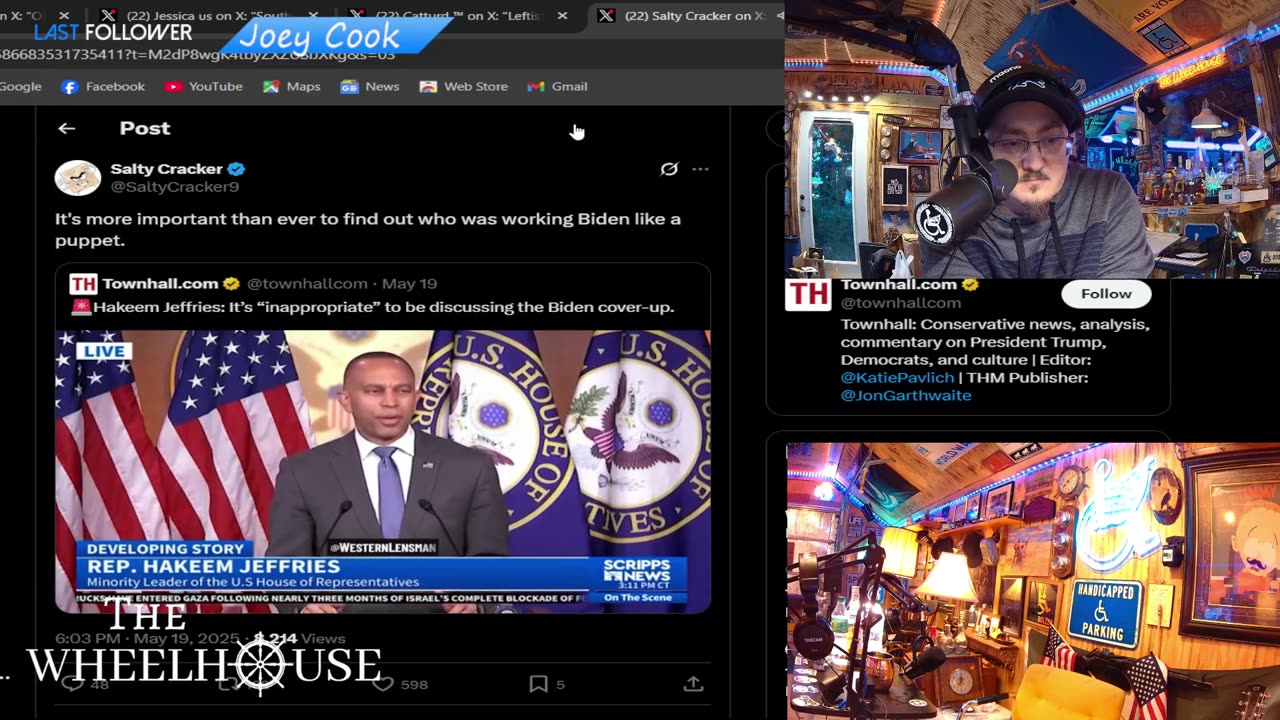Open the Facebook bookmark
The image size is (1280, 720).
[103, 86]
